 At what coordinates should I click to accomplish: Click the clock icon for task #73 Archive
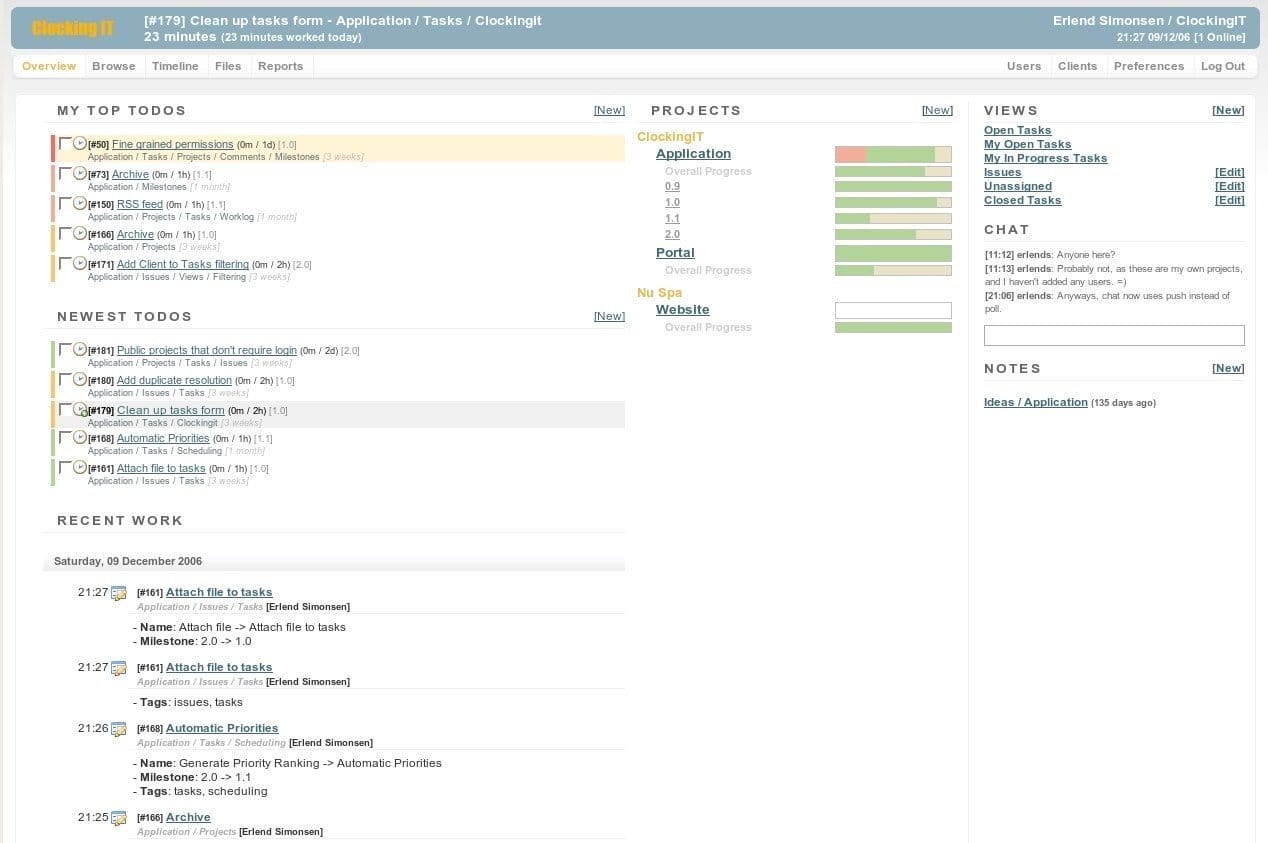tap(80, 174)
